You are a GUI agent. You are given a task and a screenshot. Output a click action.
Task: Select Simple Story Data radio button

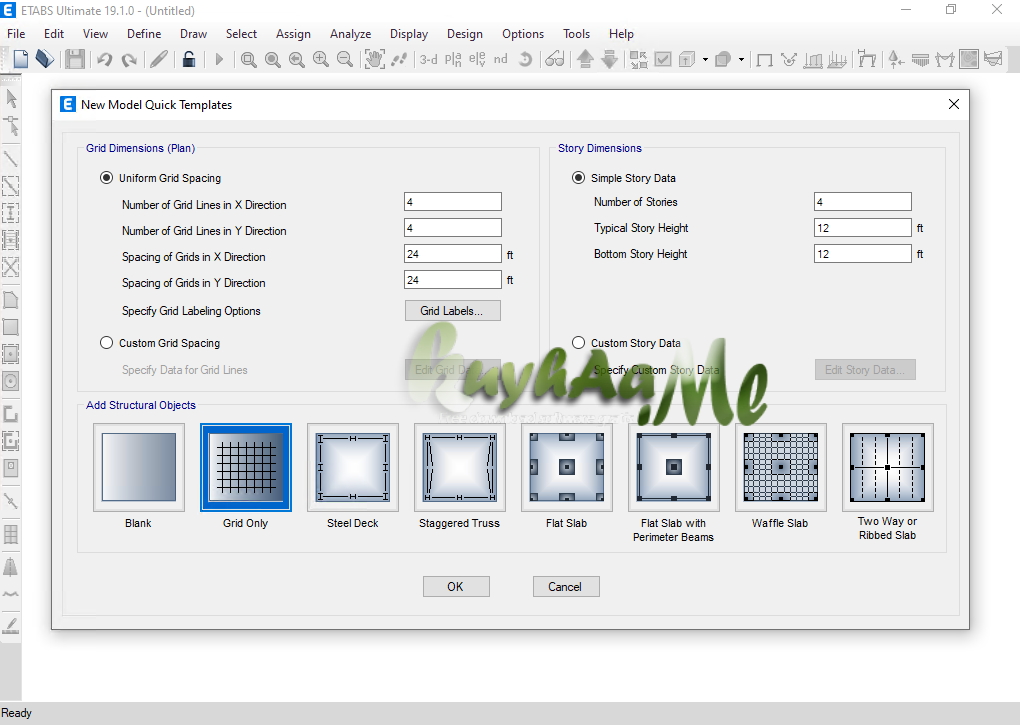(x=578, y=178)
